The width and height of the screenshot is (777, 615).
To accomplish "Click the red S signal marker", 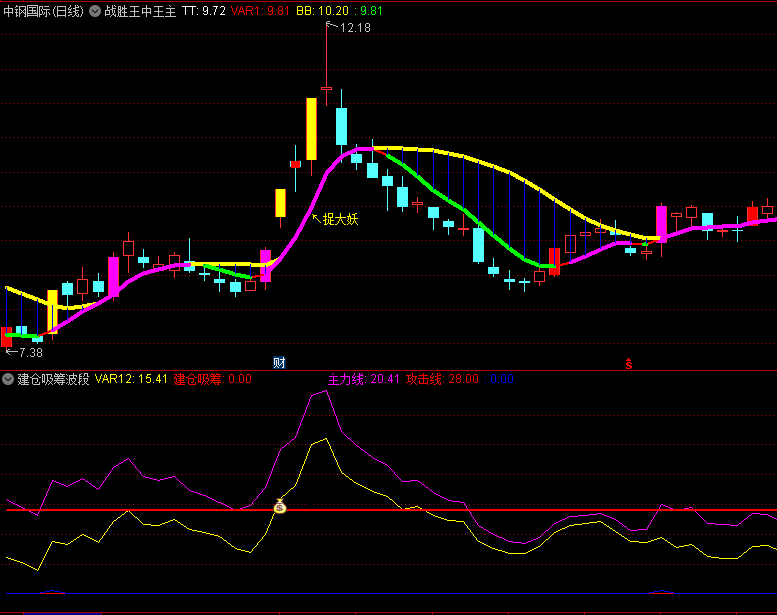I will pyautogui.click(x=628, y=364).
